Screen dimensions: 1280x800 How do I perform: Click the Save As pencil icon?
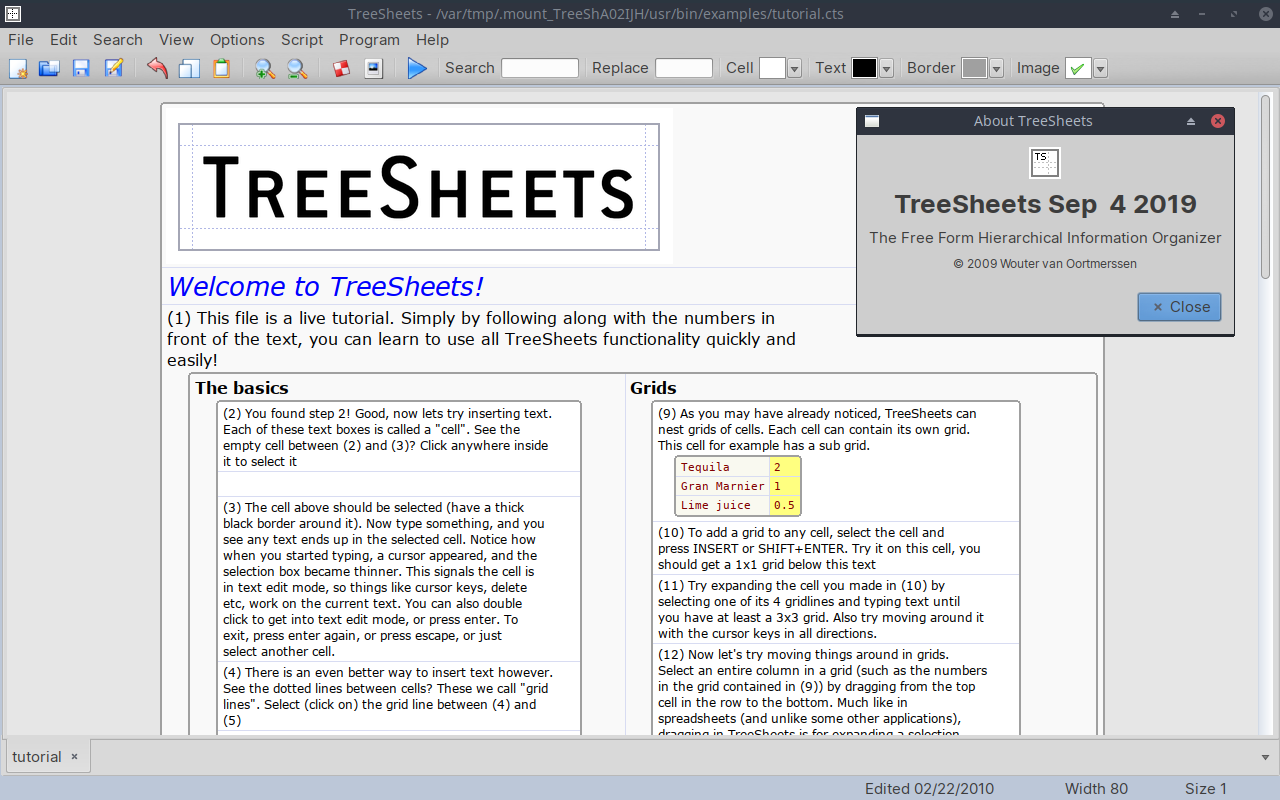(x=114, y=68)
